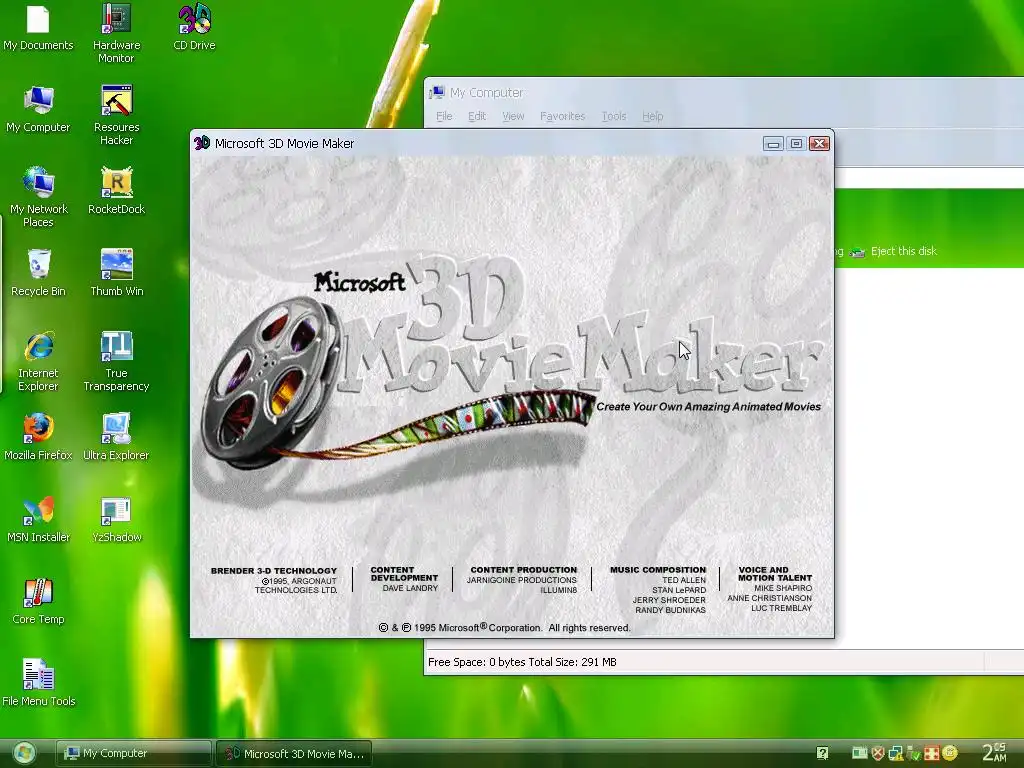Select the Ultra Explorer desktop shortcut
Screen dimensions: 1024x768
pyautogui.click(x=116, y=437)
